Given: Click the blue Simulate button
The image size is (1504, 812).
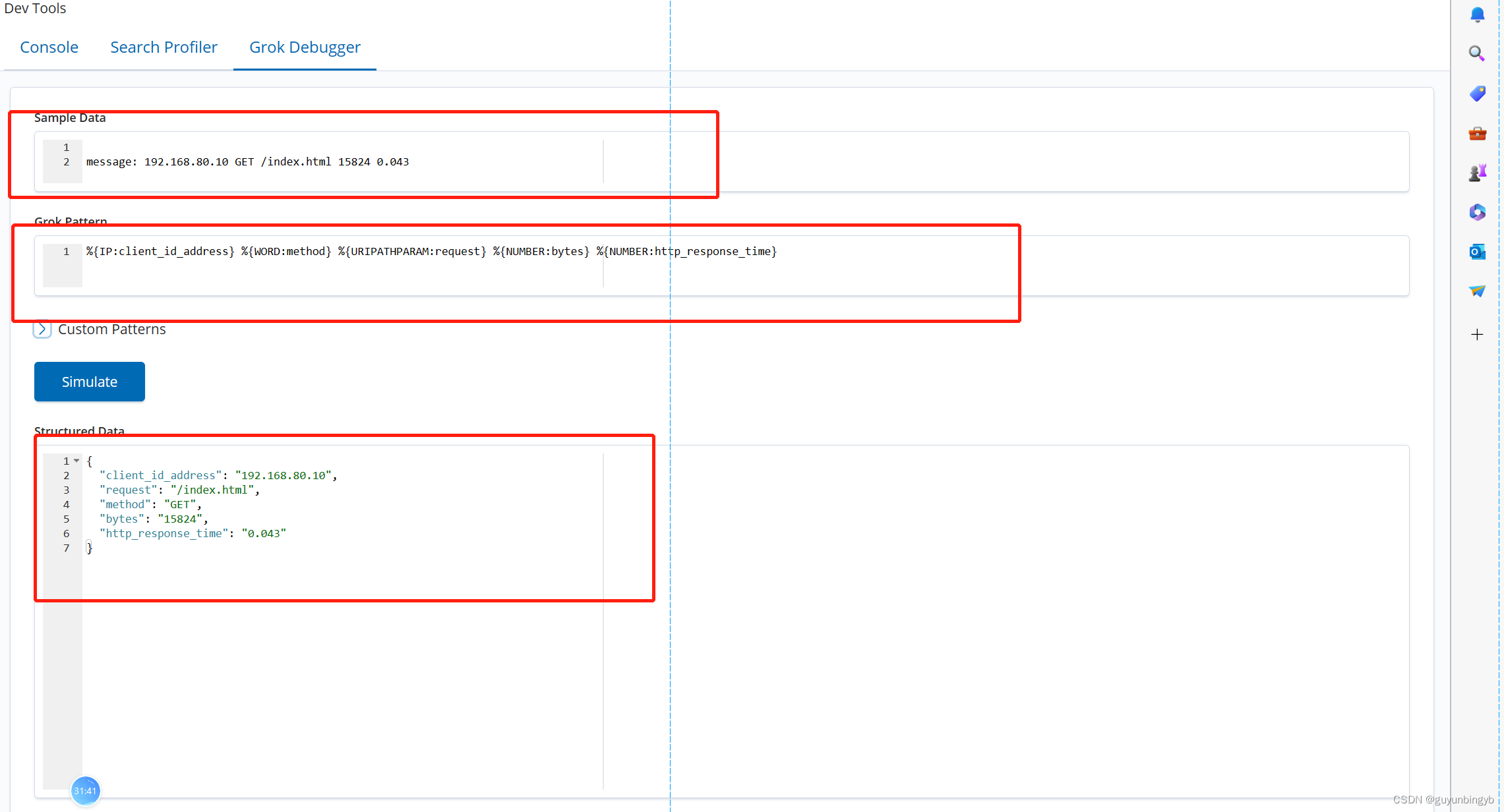Looking at the screenshot, I should (x=90, y=382).
